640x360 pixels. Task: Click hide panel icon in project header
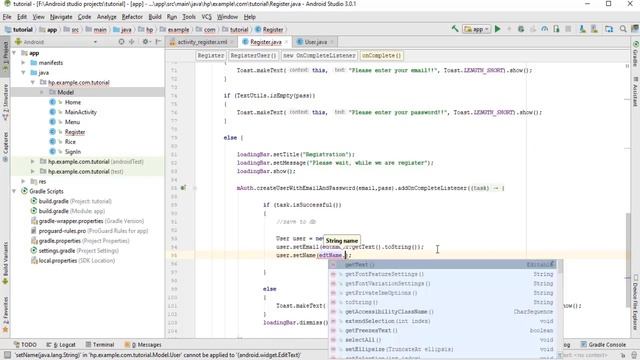pos(158,42)
